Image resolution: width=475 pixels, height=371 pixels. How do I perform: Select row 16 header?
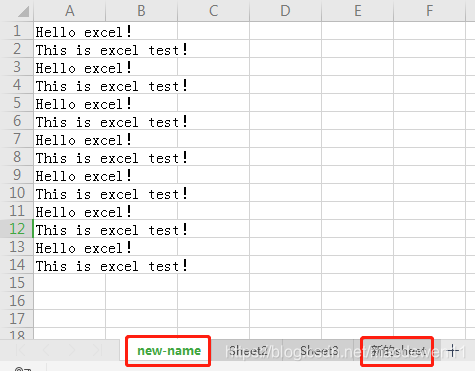click(17, 301)
